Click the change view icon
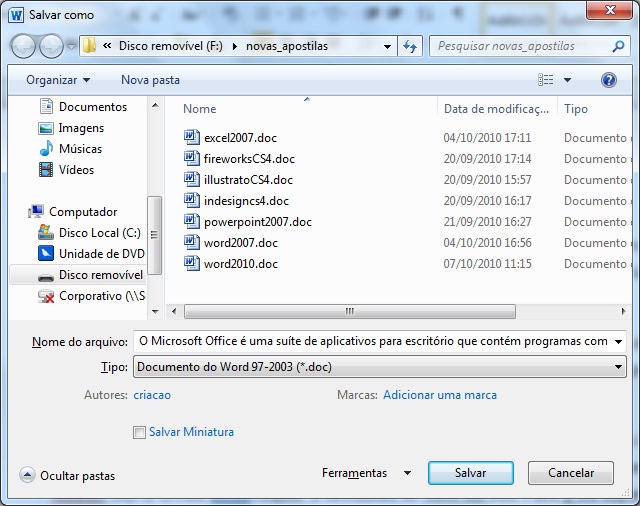Screen dimensions: 640x506 (545, 79)
